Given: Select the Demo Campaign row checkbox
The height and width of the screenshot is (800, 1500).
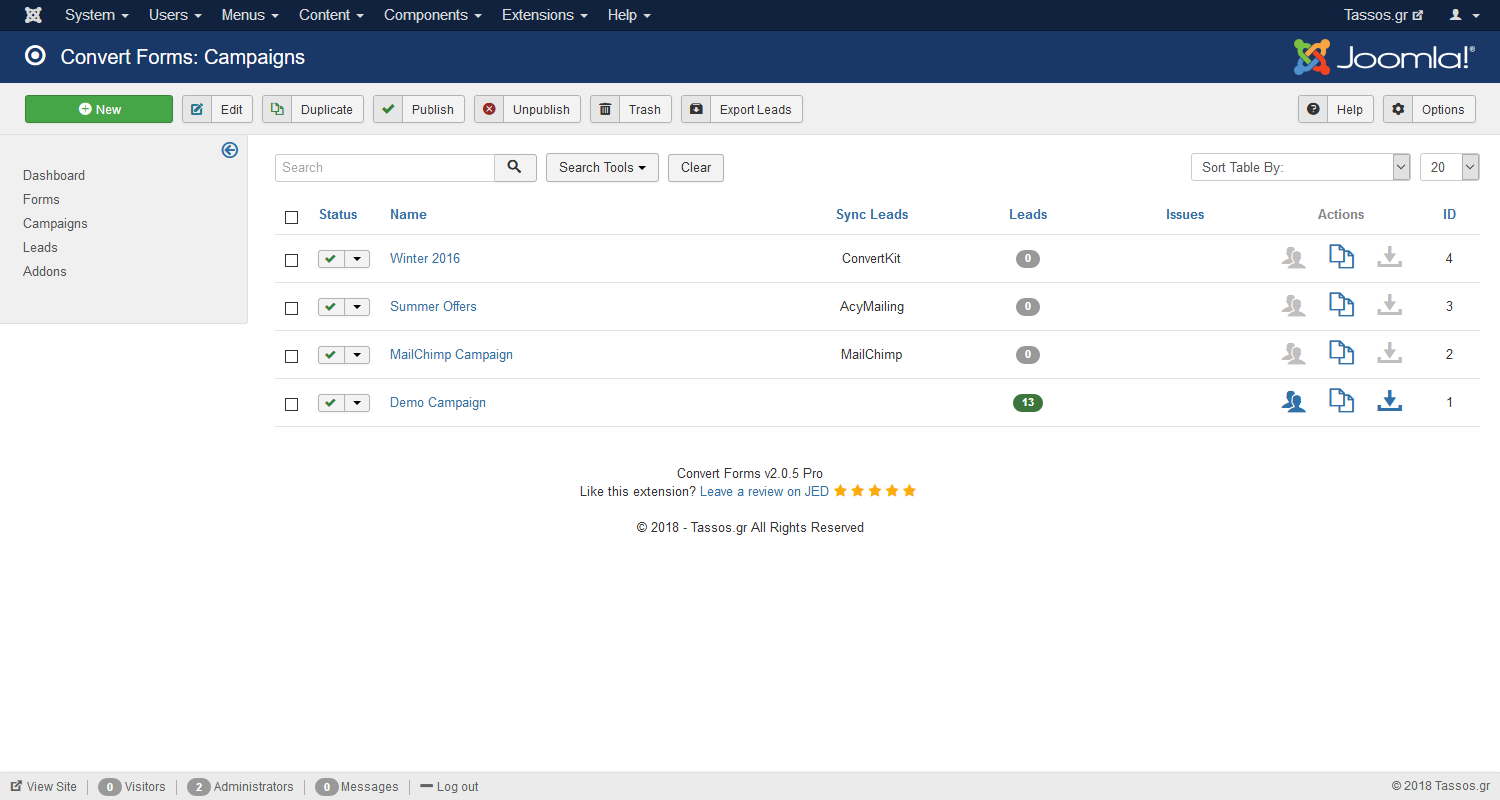Looking at the screenshot, I should [x=291, y=404].
